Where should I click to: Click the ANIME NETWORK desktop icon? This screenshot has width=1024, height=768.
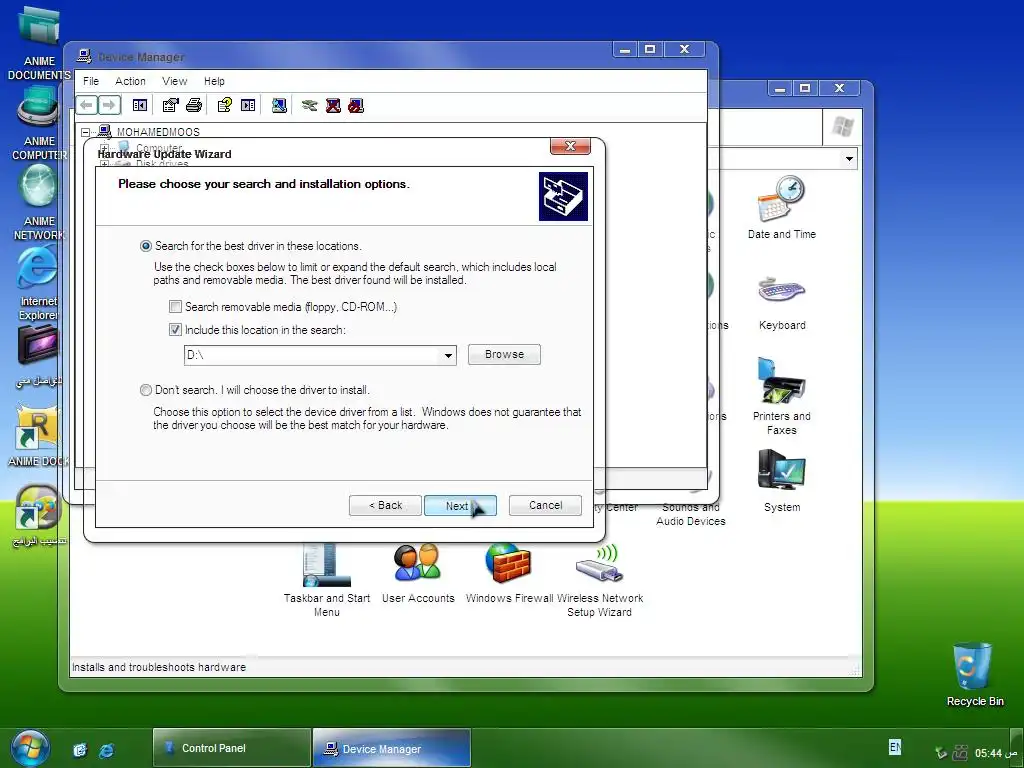click(x=39, y=204)
